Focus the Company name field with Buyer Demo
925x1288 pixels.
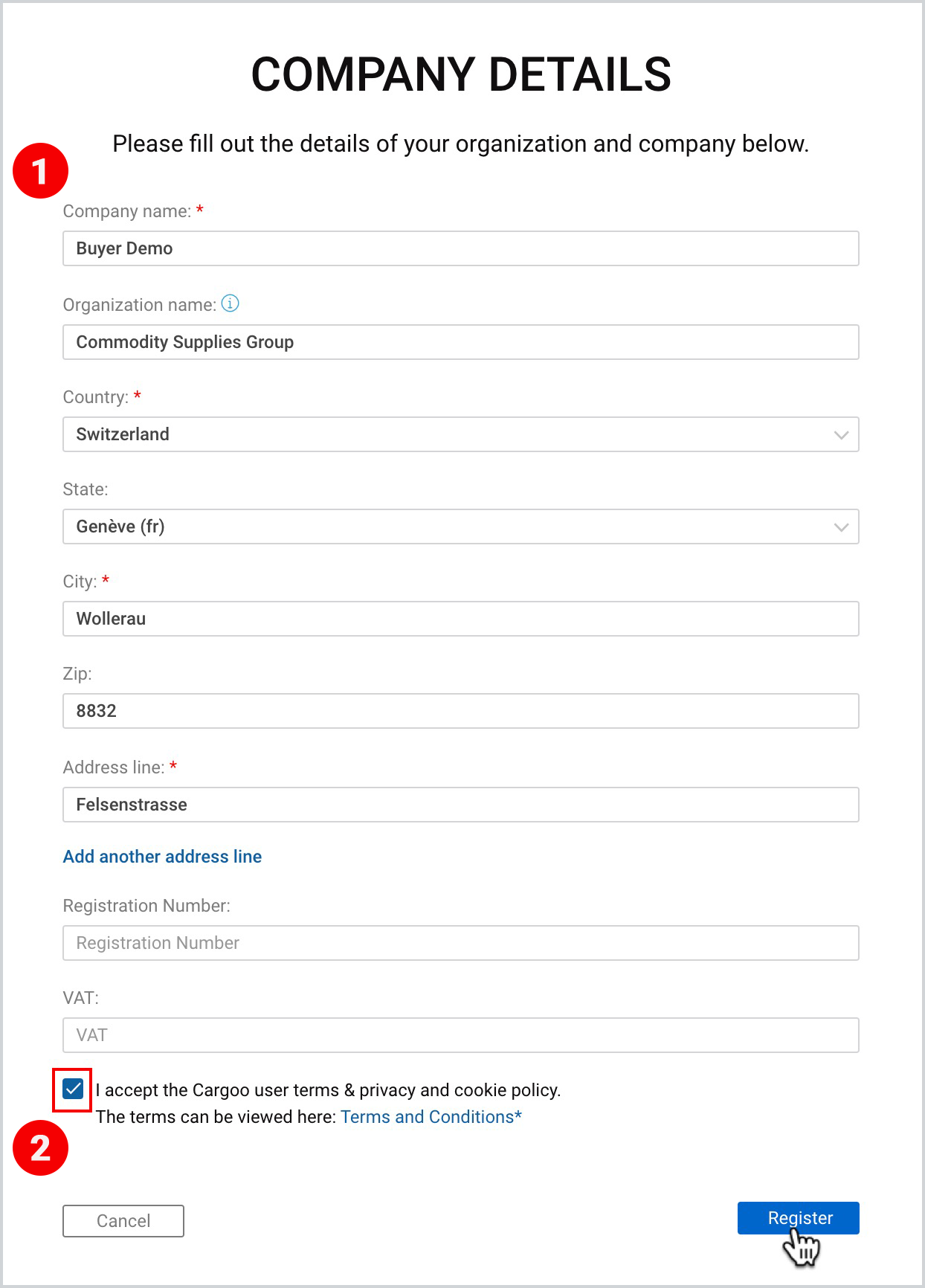click(461, 248)
